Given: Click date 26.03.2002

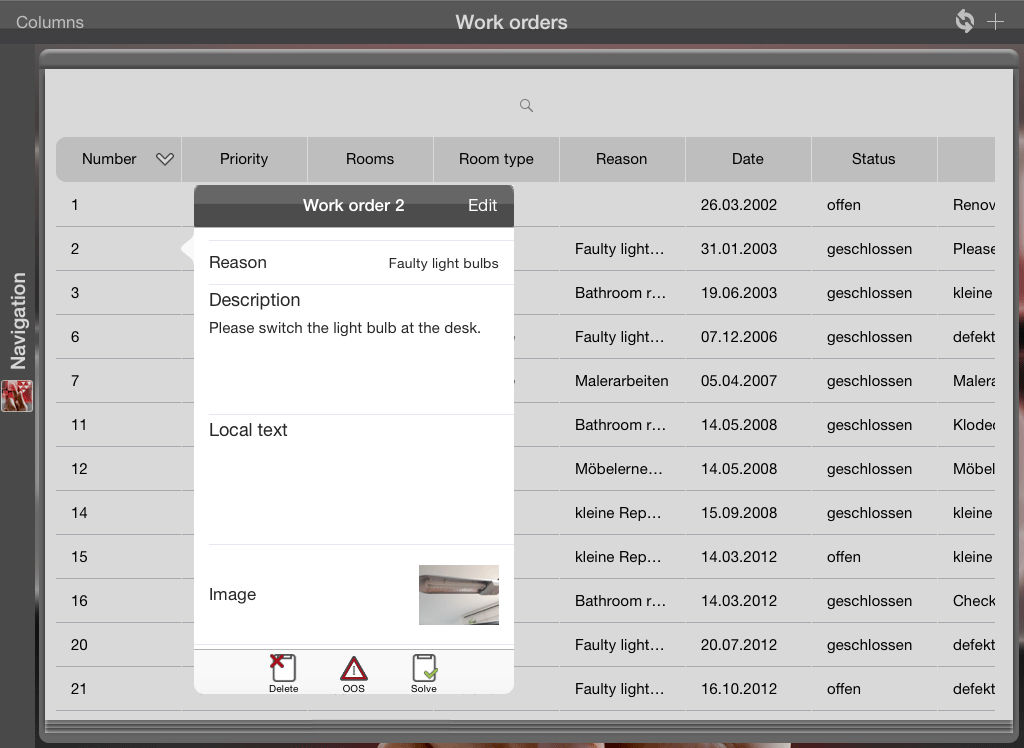Looking at the screenshot, I should [739, 205].
